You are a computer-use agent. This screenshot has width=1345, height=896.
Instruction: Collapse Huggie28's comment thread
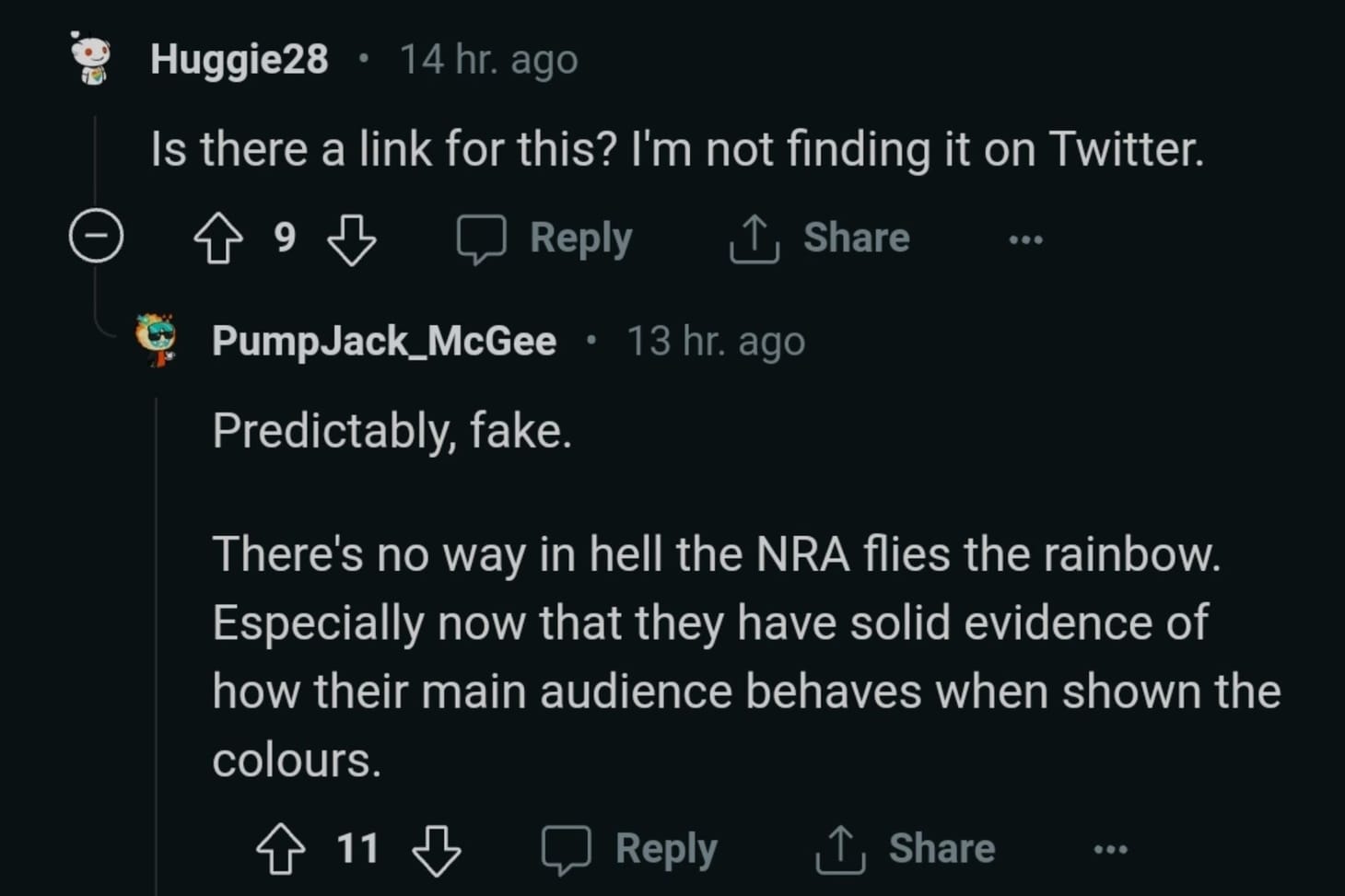(95, 236)
